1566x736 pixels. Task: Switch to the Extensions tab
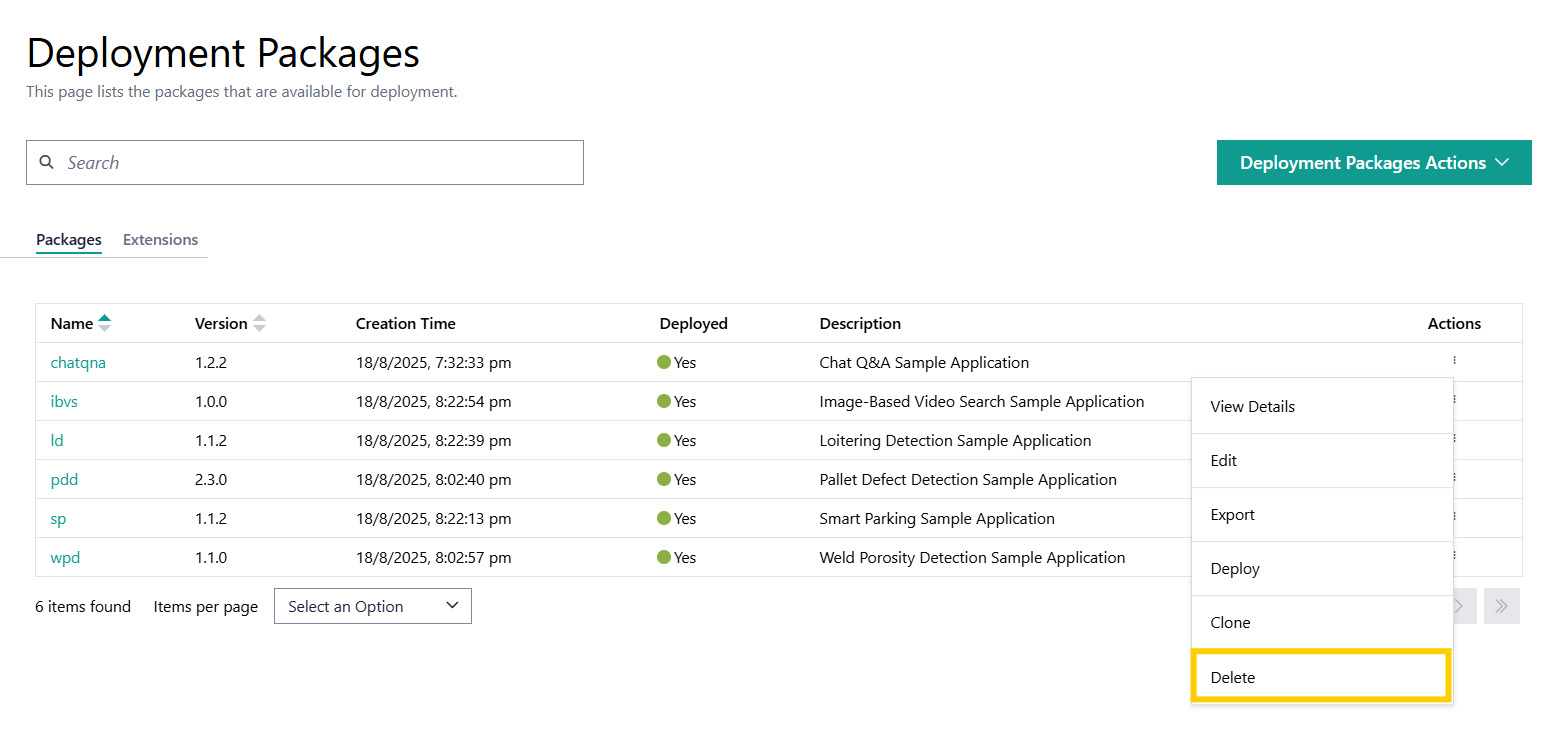[160, 240]
